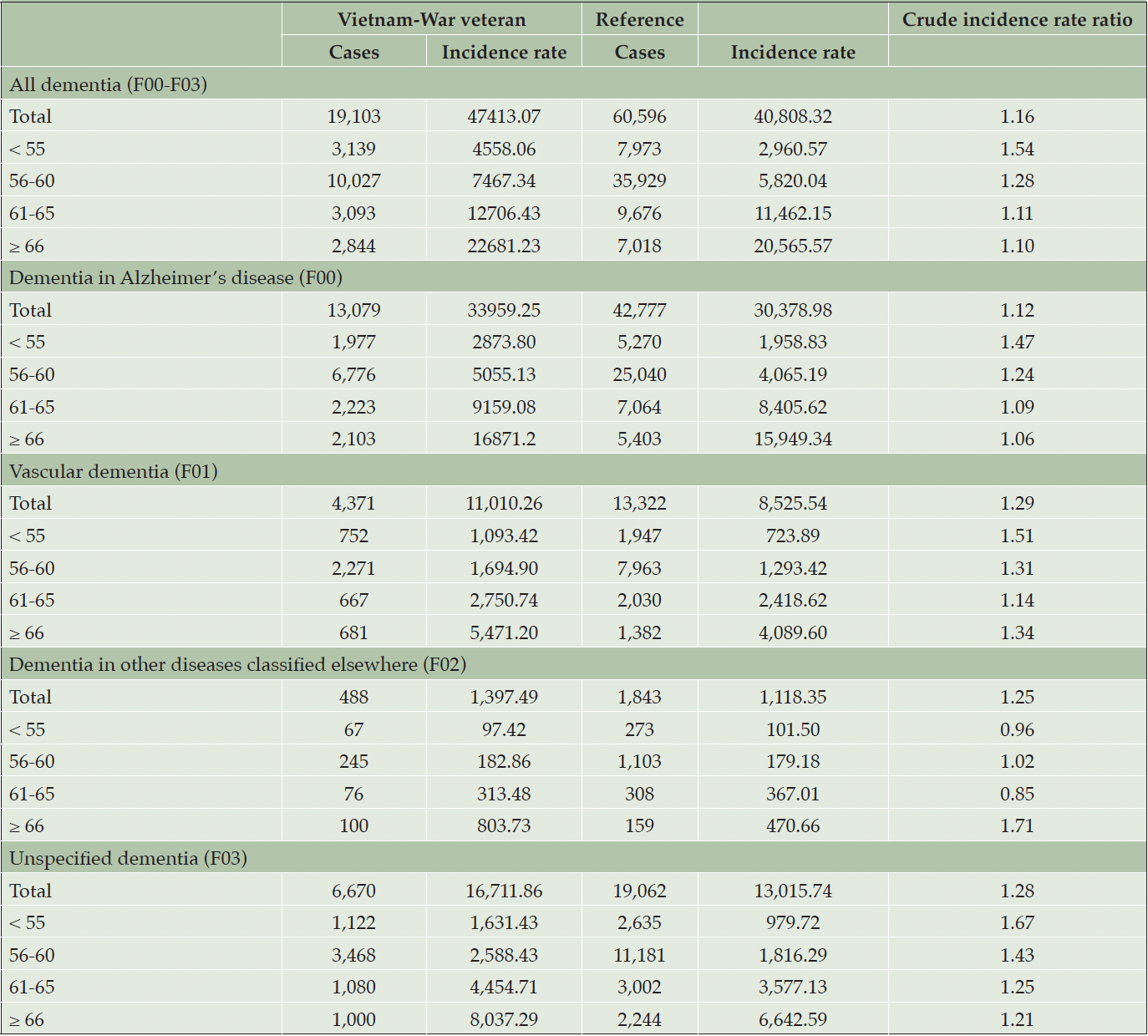Click veteran cases value 10,027
The width and height of the screenshot is (1148, 1036).
pyautogui.click(x=353, y=180)
